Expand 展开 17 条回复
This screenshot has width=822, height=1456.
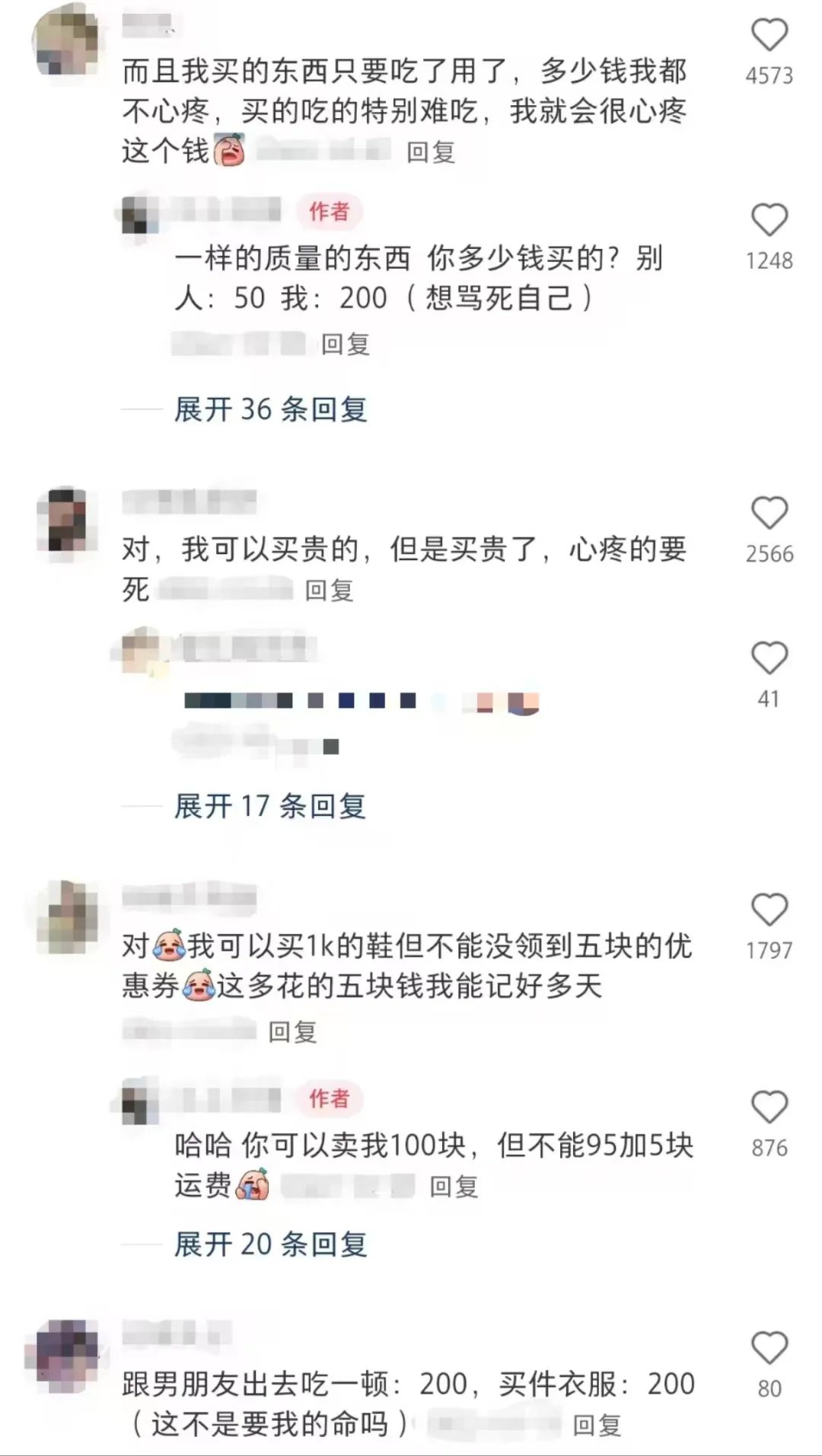pos(270,806)
